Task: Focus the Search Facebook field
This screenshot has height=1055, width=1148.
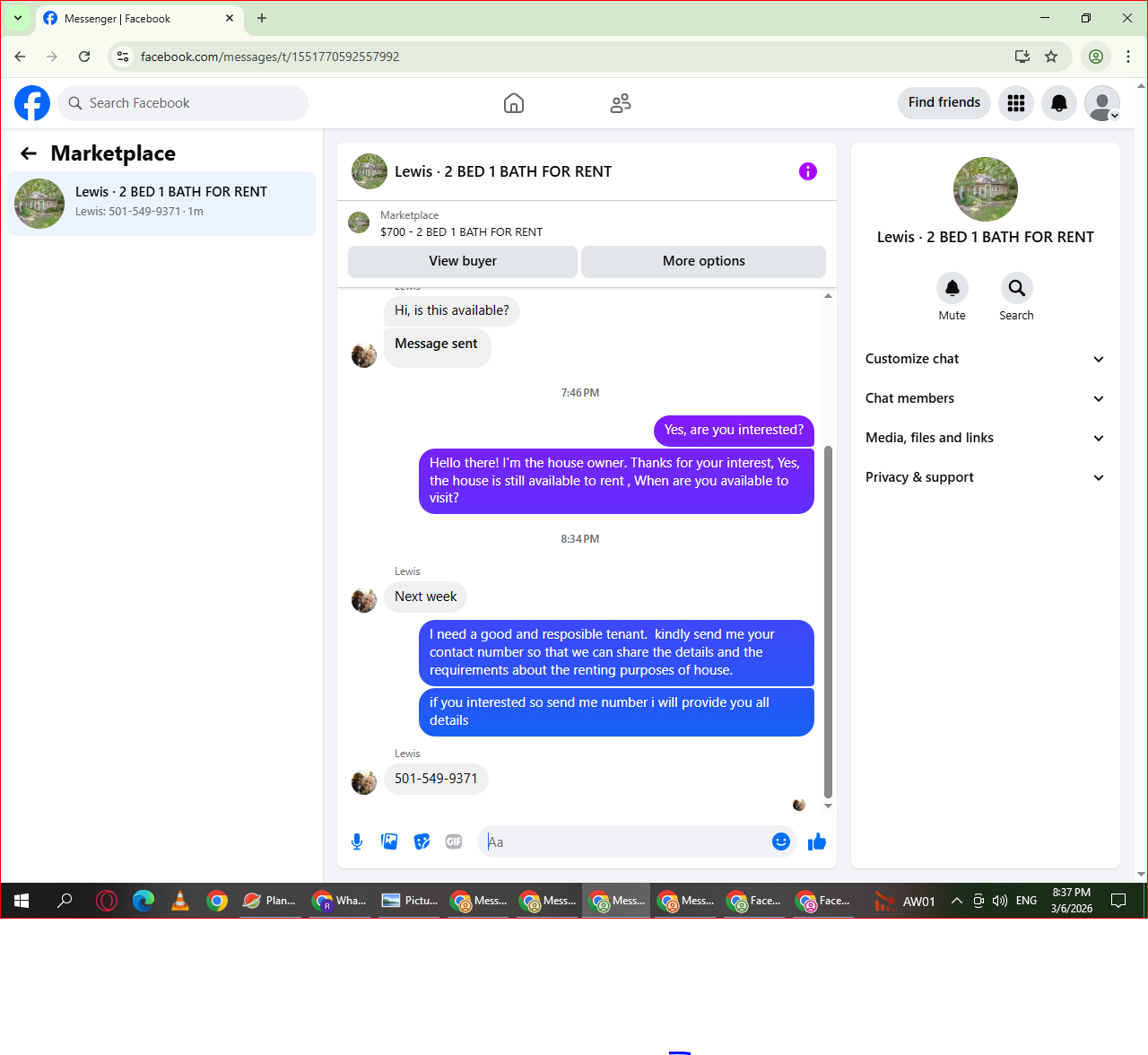Action: point(183,103)
